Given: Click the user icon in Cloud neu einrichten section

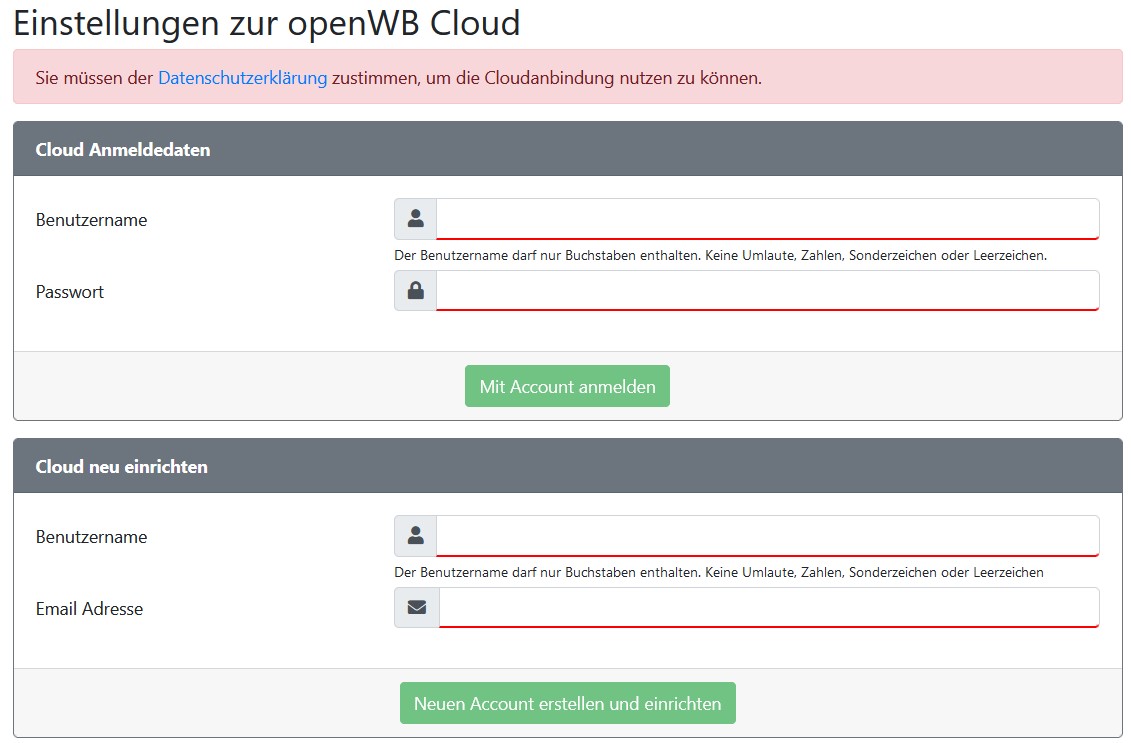Looking at the screenshot, I should tap(415, 535).
